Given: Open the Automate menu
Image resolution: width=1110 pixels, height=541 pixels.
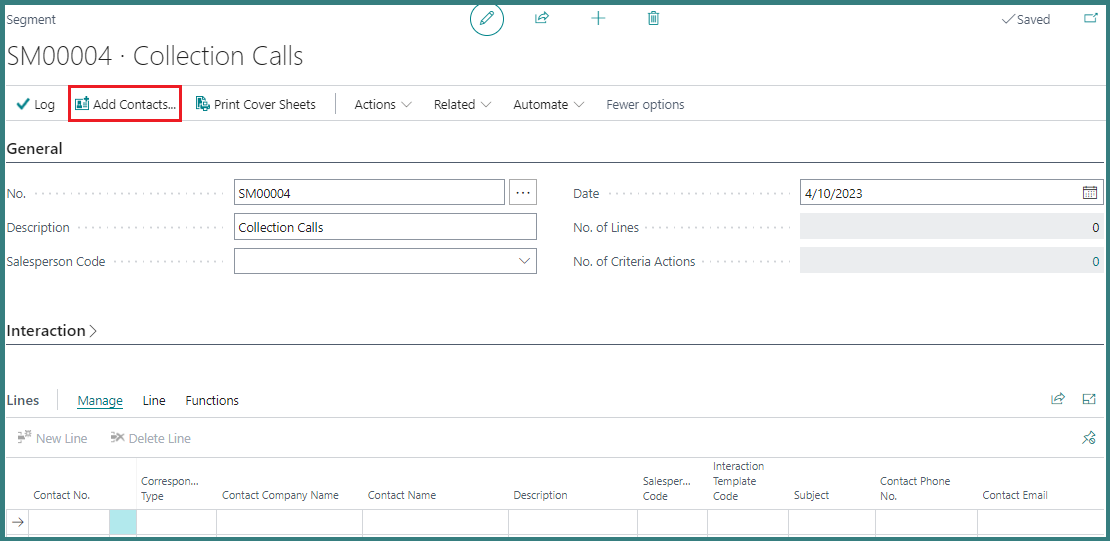Looking at the screenshot, I should click(549, 104).
